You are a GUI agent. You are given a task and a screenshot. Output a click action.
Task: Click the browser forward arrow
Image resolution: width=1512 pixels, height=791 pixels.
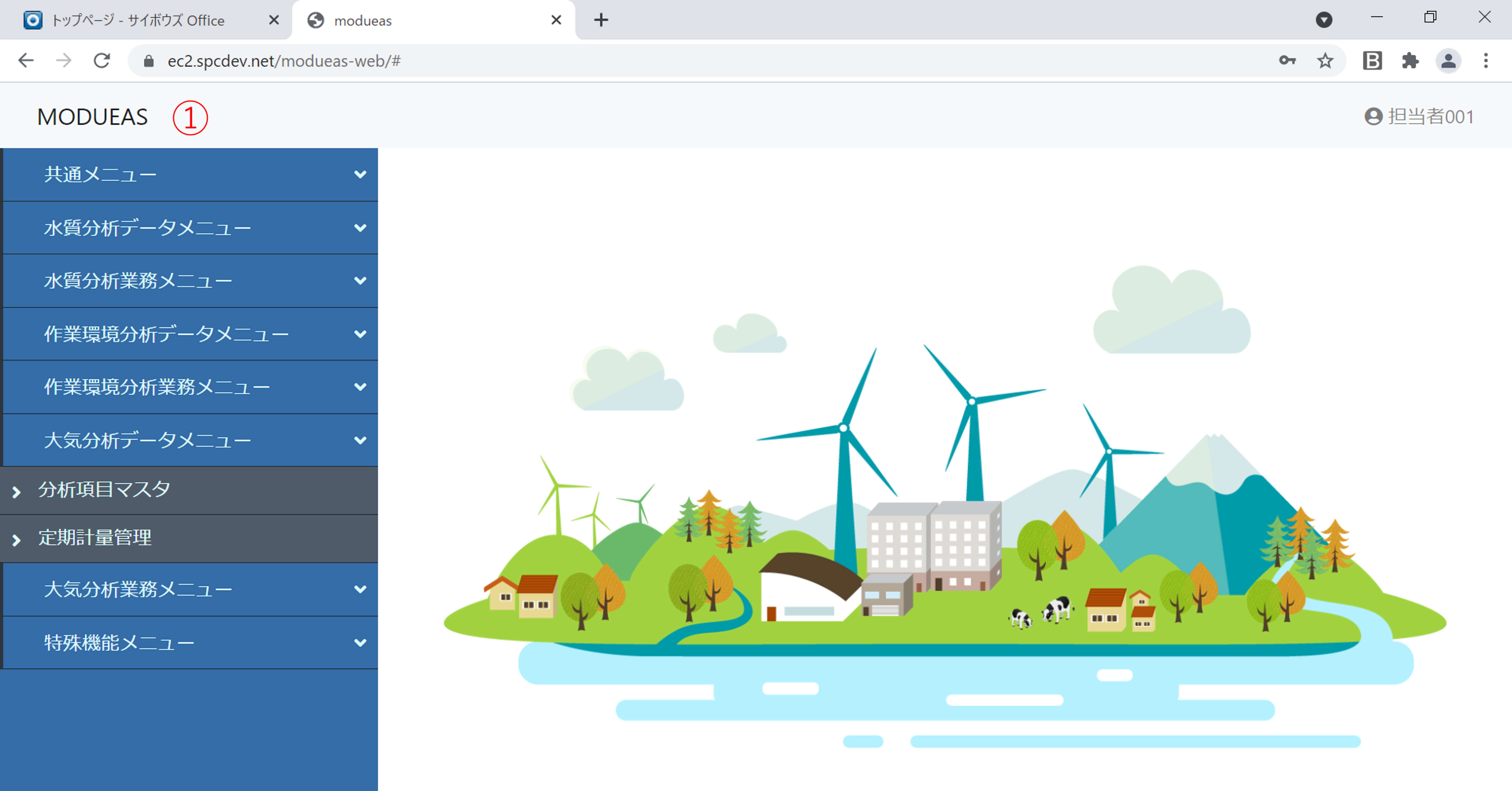(x=63, y=60)
